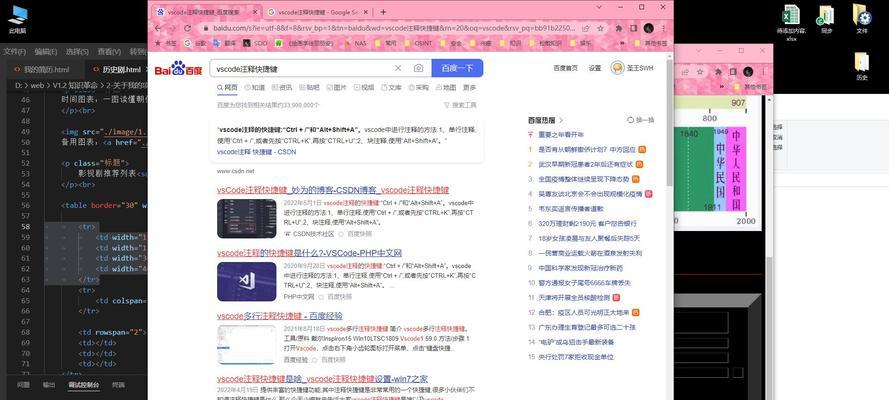
Task: Open 搜索工具 filter options
Action: point(460,105)
